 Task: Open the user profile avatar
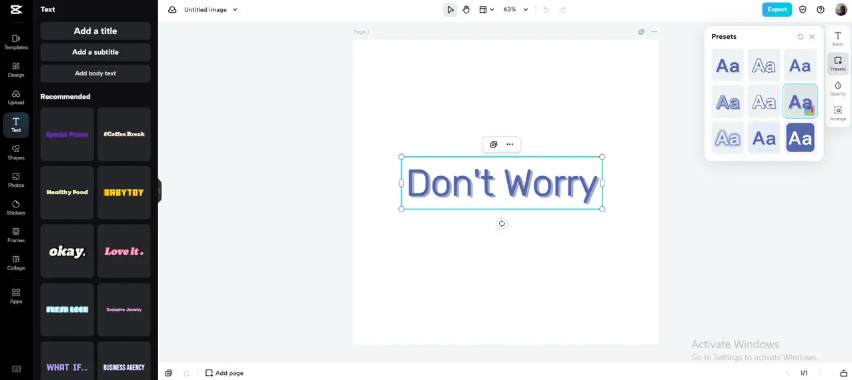[841, 9]
